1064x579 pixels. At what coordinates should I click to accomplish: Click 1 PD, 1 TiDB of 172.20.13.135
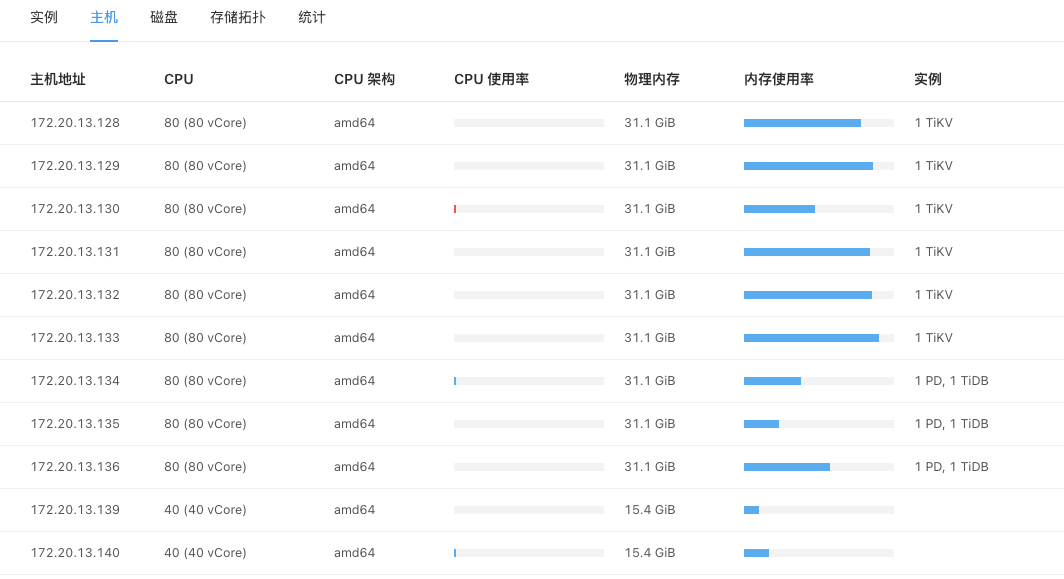[951, 424]
